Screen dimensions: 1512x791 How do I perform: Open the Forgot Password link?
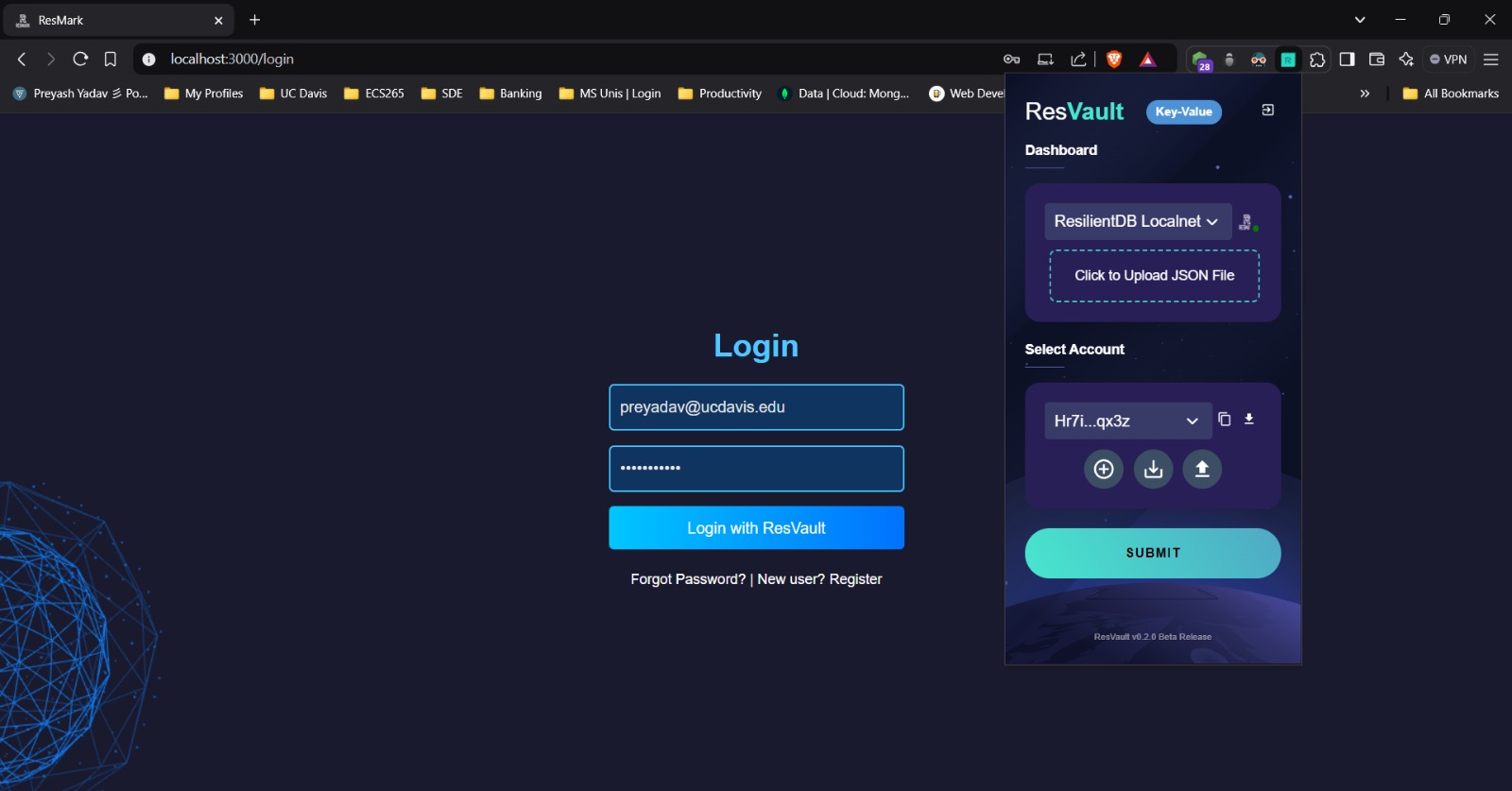688,579
